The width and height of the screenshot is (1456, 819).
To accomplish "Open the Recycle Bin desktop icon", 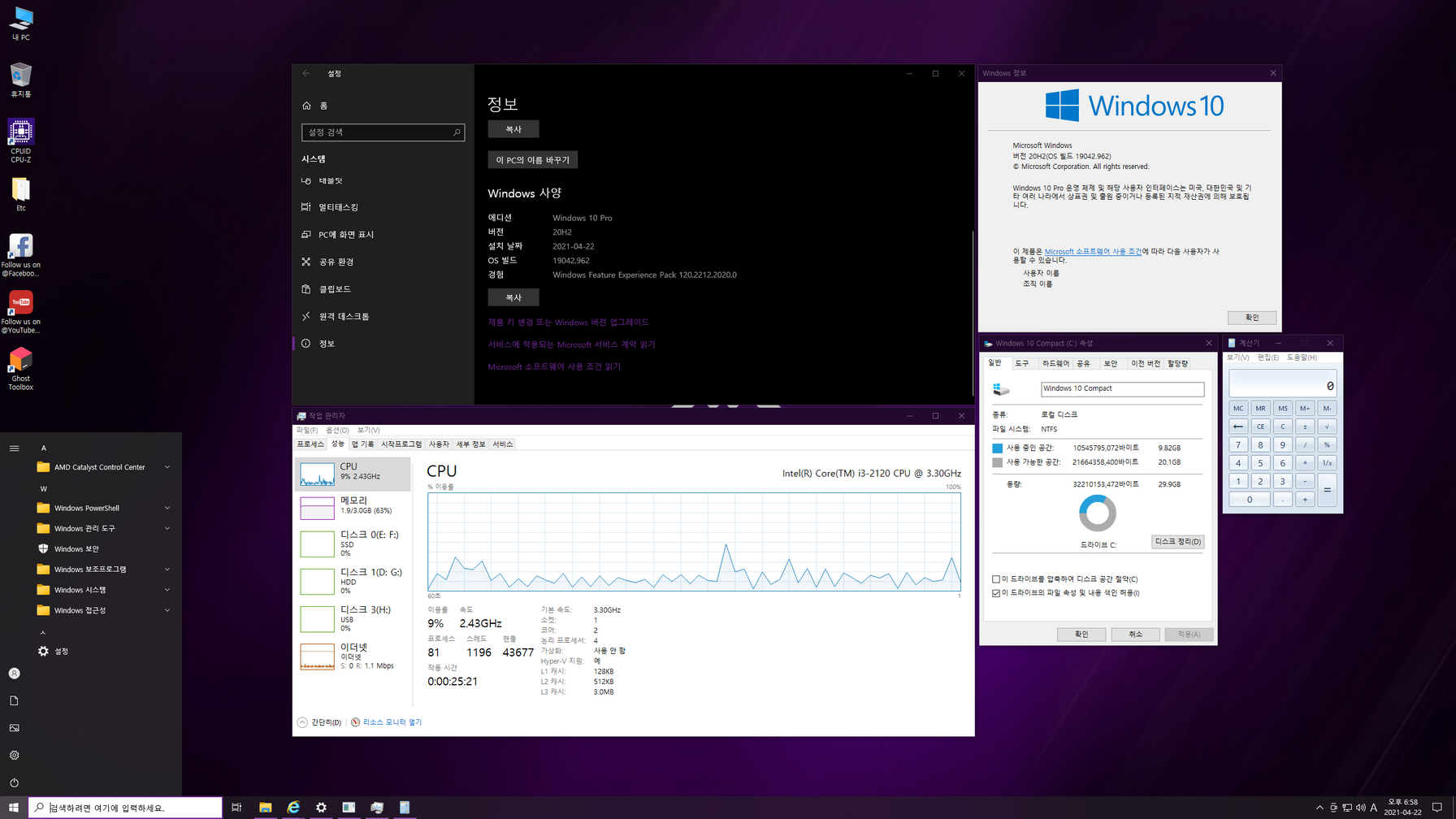I will 20,80.
